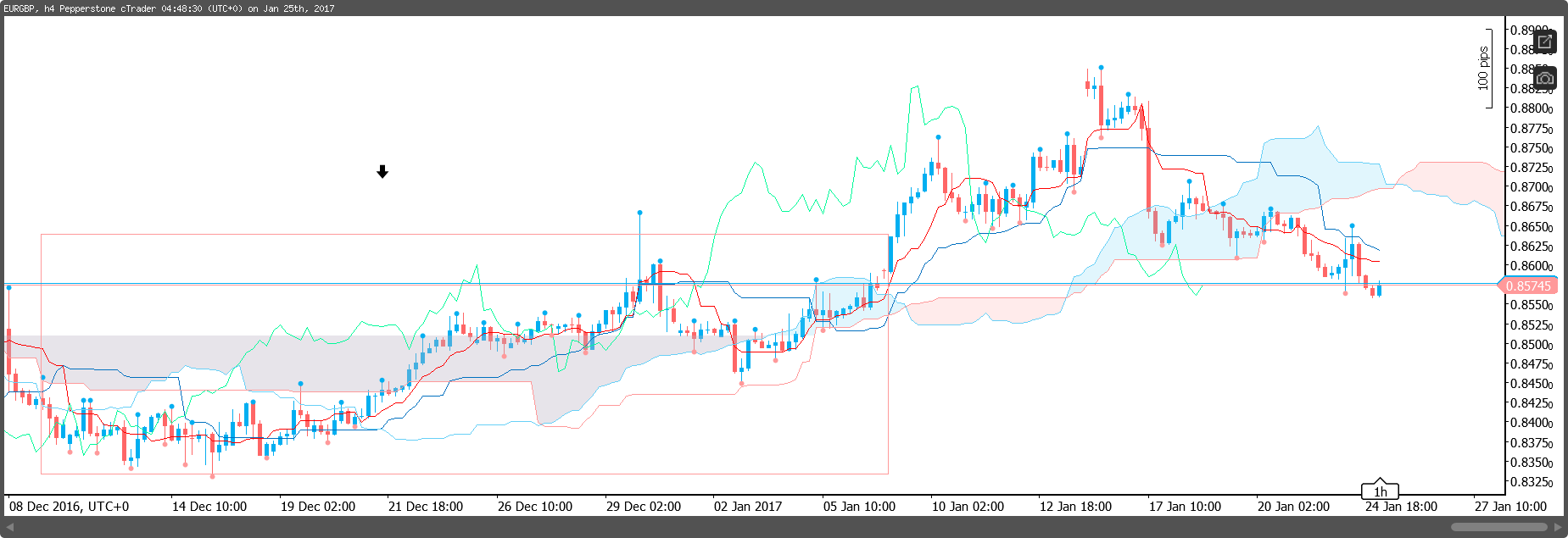Click the 0.8400 price axis label
The image size is (1568, 538).
click(1532, 423)
